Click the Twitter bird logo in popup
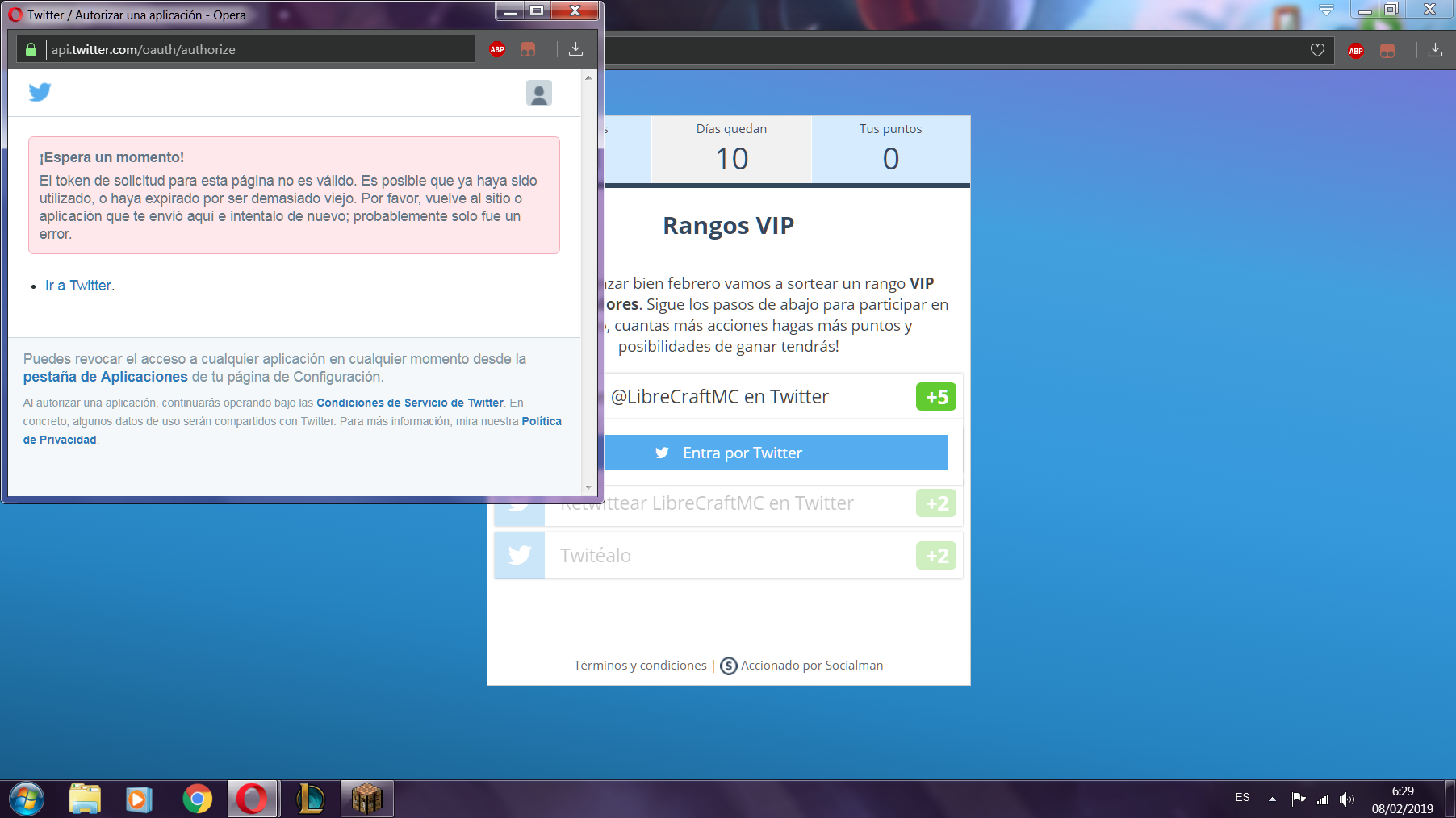 pyautogui.click(x=40, y=92)
